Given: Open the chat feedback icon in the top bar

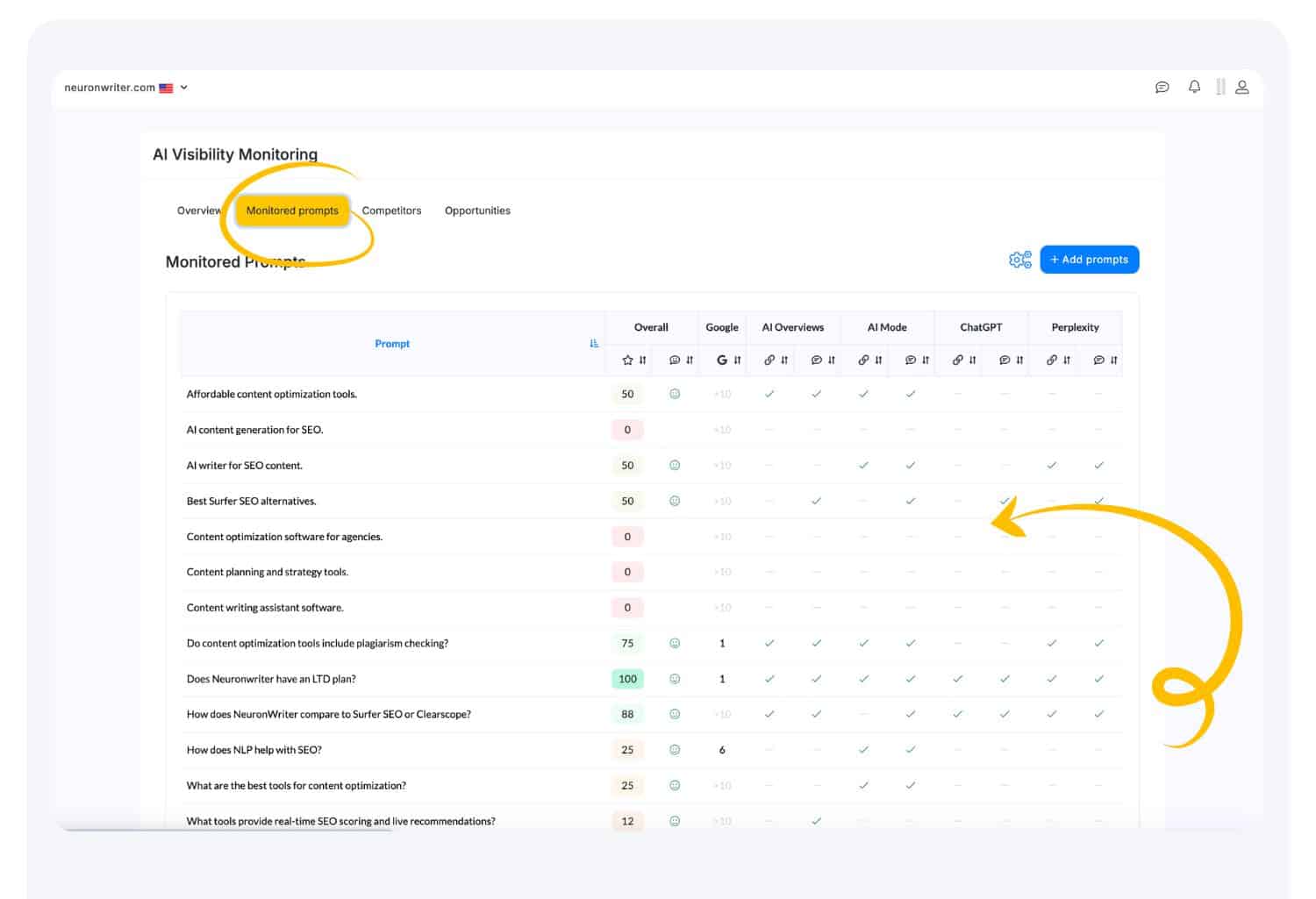Looking at the screenshot, I should pos(1162,87).
